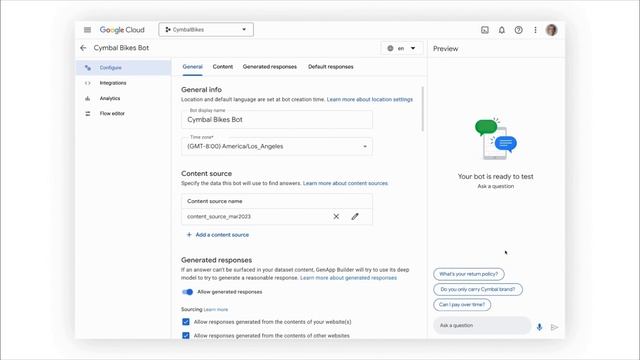The image size is (640, 360).
Task: Click the Google Cloud logo
Action: tap(122, 30)
